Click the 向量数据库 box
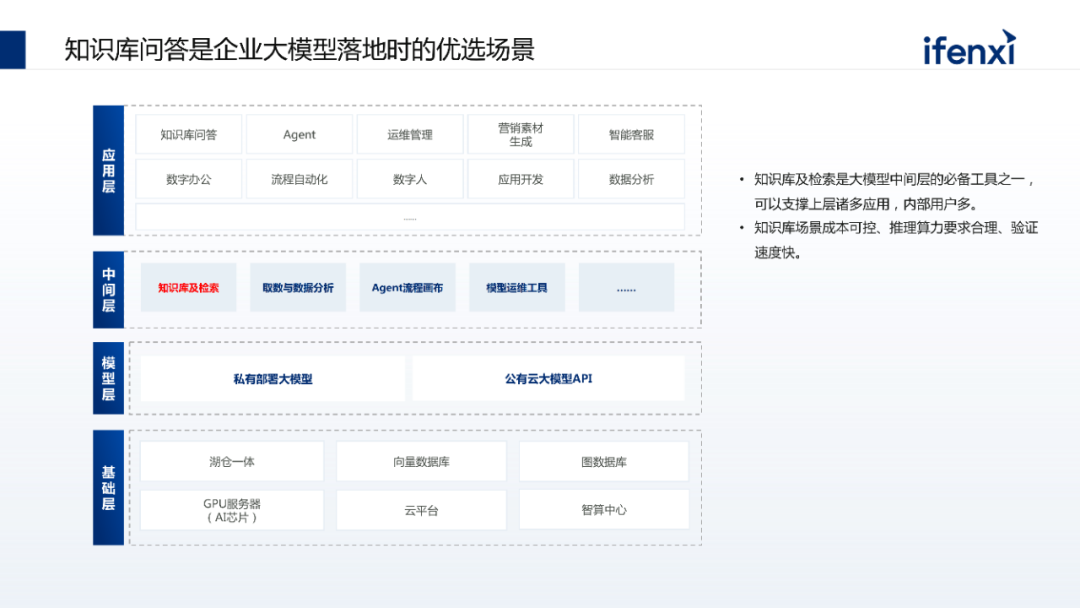The width and height of the screenshot is (1080, 608). 421,462
